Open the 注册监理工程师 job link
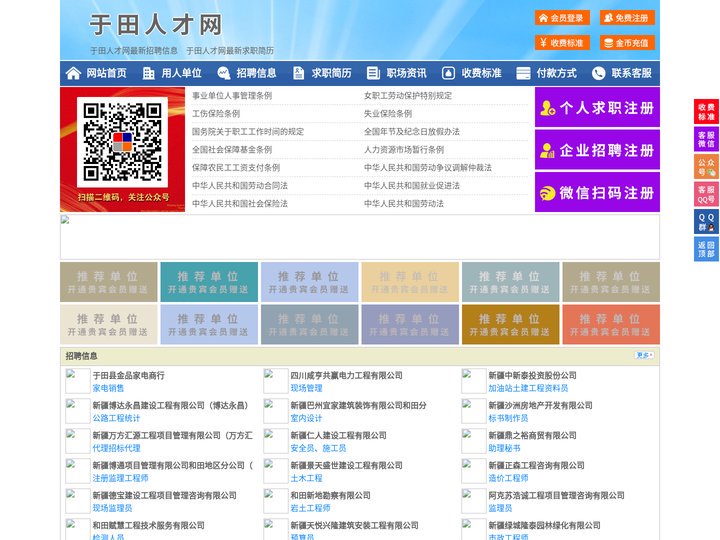720x540 pixels. pos(120,478)
